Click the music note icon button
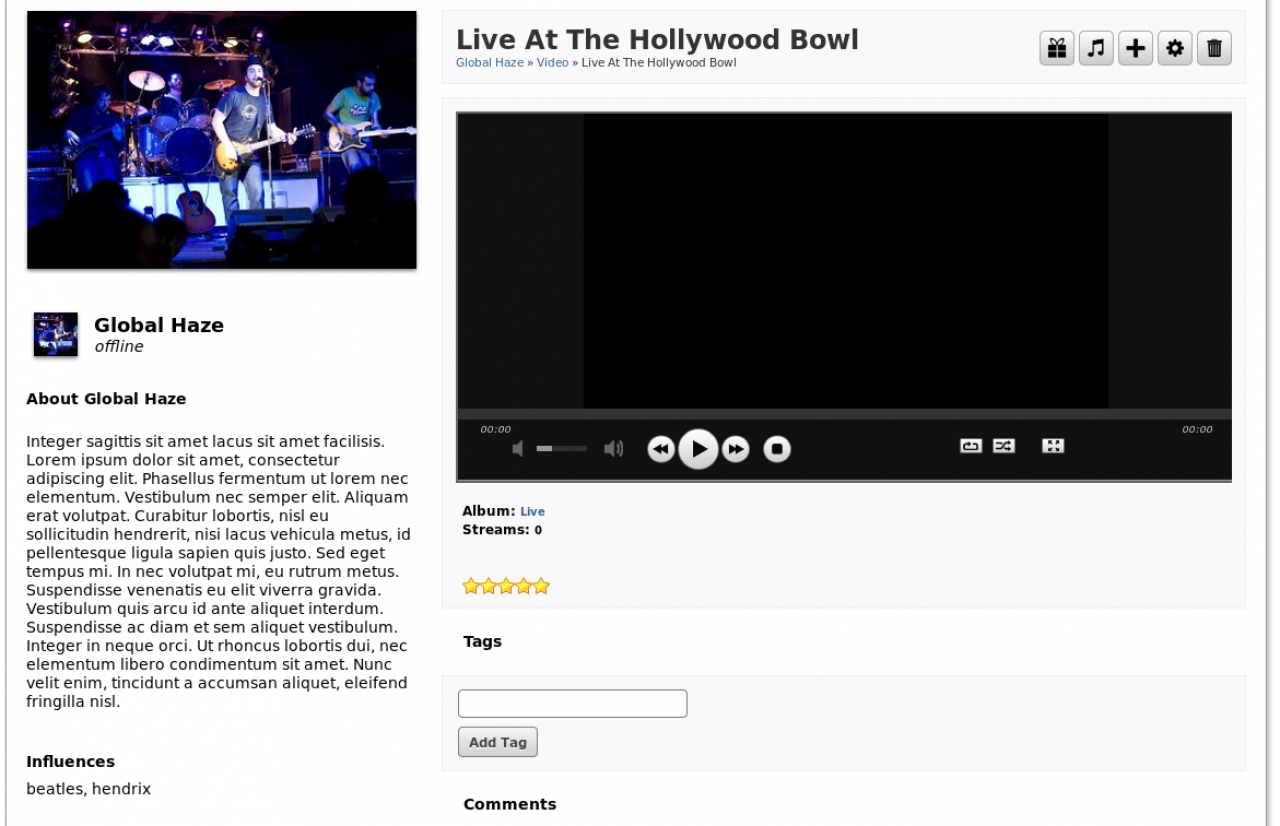This screenshot has width=1280, height=826. tap(1096, 48)
